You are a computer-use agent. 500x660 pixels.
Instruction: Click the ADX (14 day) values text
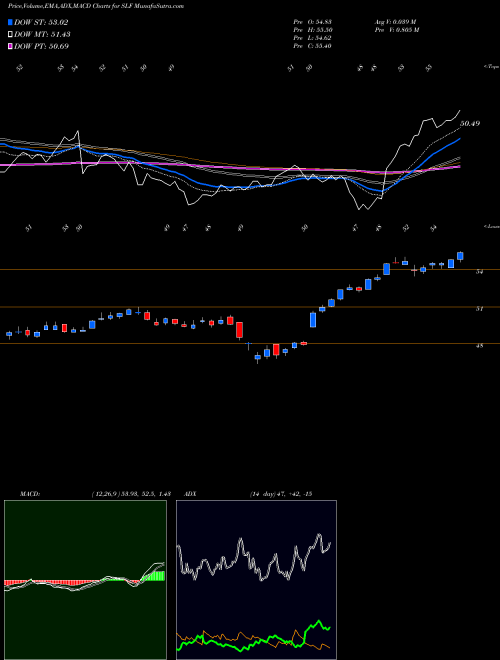(x=280, y=494)
